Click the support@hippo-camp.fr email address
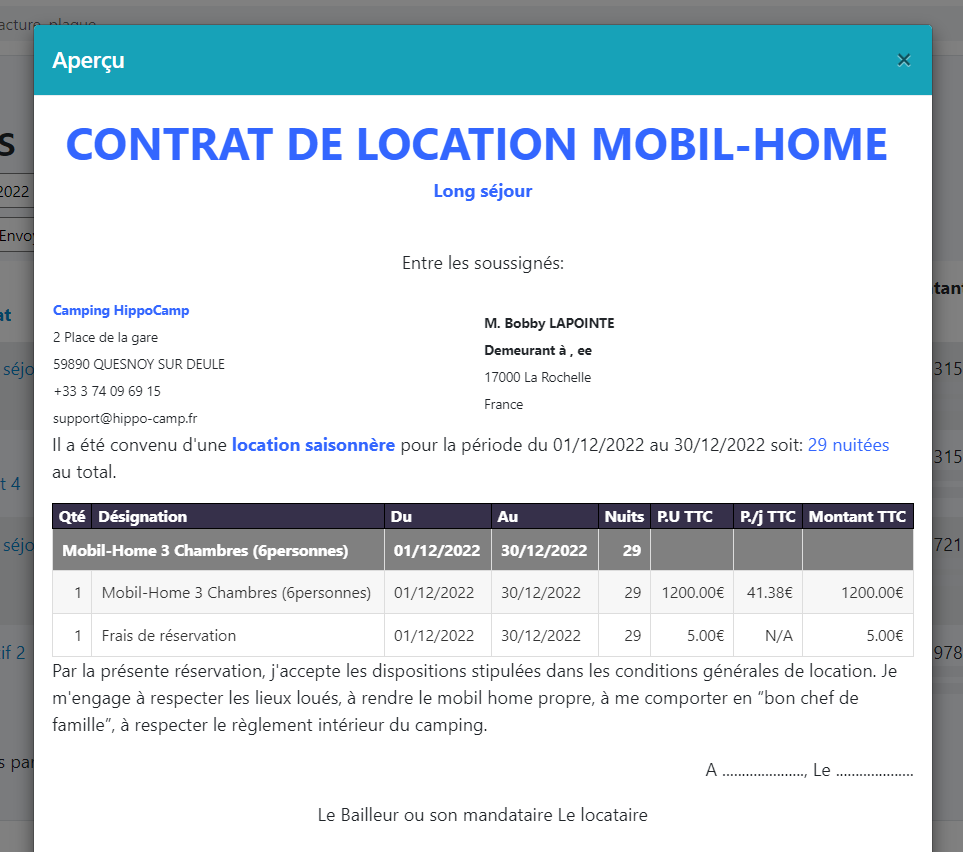This screenshot has width=963, height=852. 125,419
